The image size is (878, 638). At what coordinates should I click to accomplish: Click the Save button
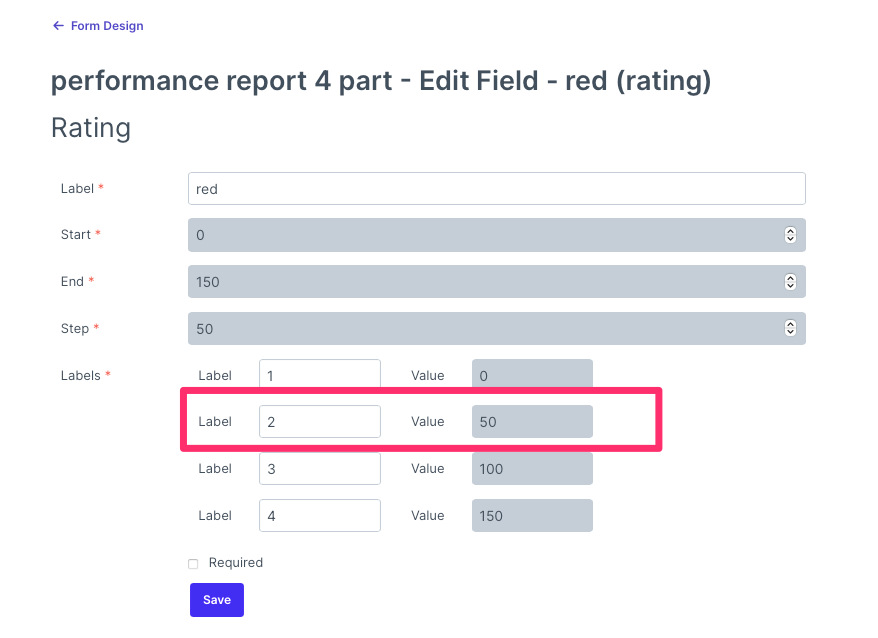(216, 600)
